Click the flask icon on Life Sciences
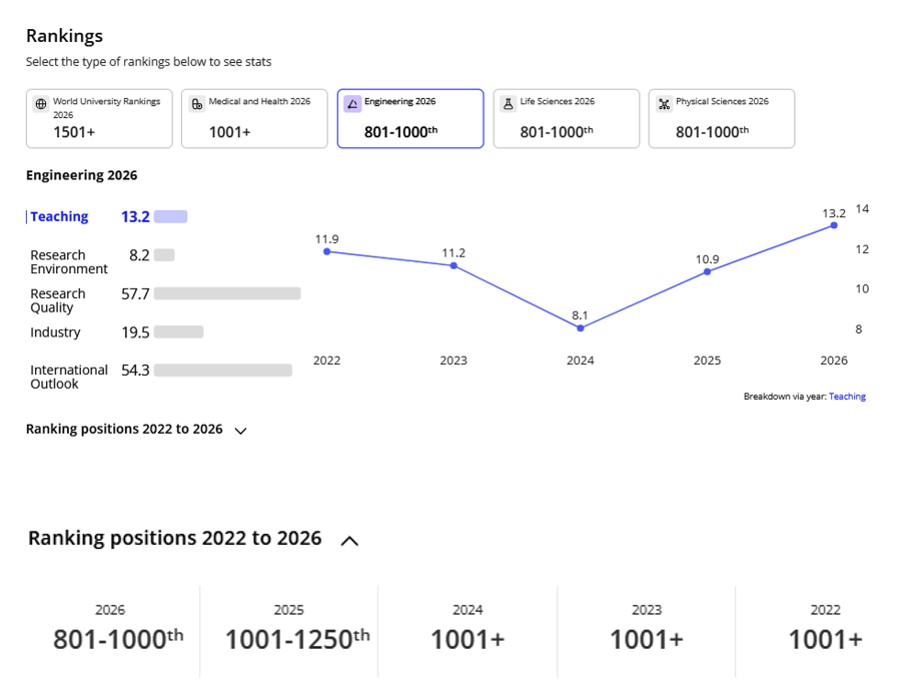This screenshot has width=902, height=696. tap(508, 103)
